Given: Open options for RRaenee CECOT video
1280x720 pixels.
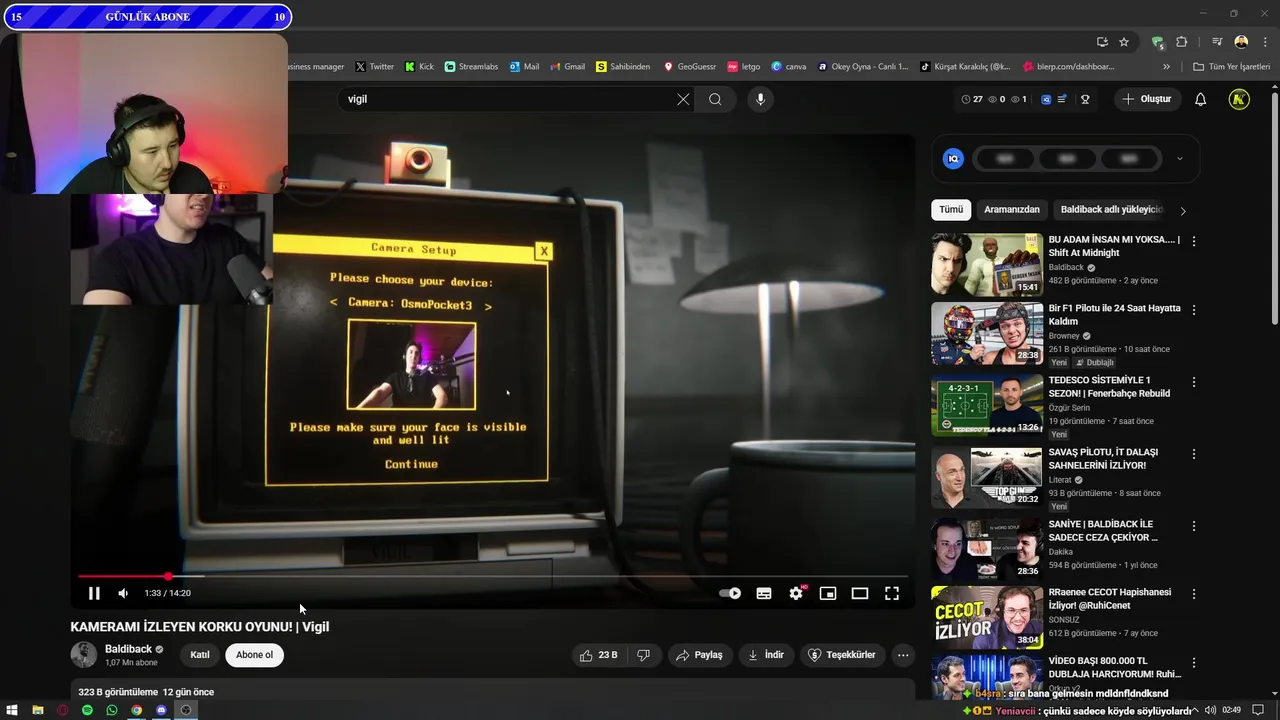Looking at the screenshot, I should 1193,594.
